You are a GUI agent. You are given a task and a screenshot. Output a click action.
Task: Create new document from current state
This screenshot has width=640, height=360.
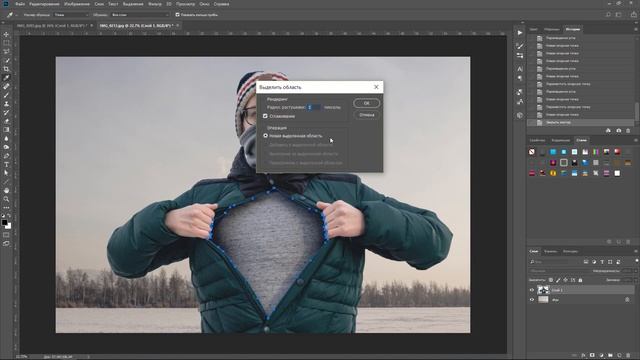608,131
